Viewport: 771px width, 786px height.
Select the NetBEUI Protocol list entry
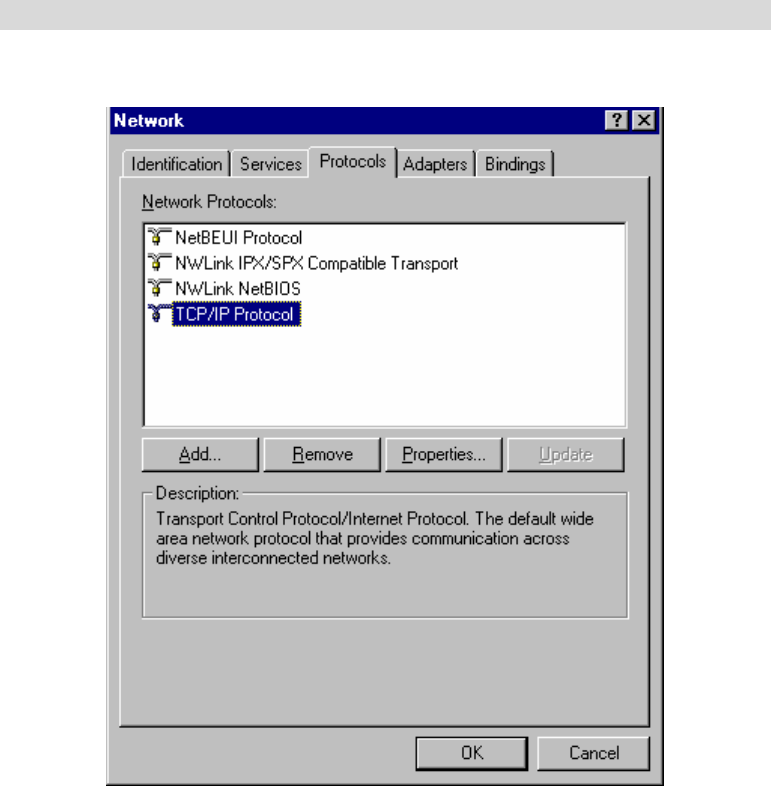tap(239, 237)
